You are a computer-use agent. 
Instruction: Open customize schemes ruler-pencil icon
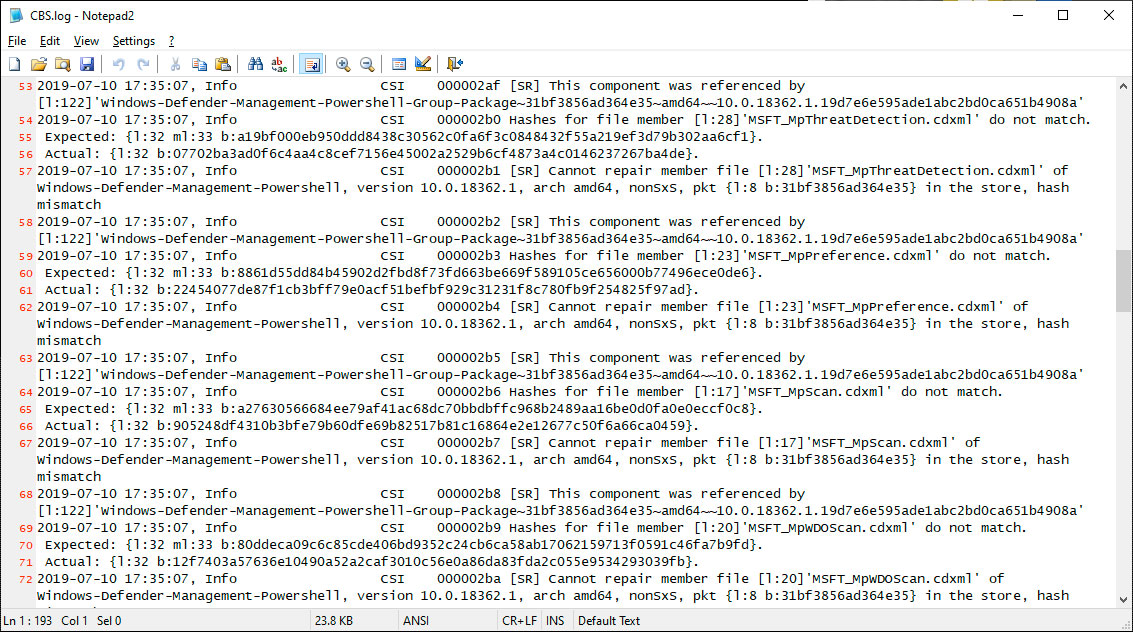pyautogui.click(x=423, y=64)
